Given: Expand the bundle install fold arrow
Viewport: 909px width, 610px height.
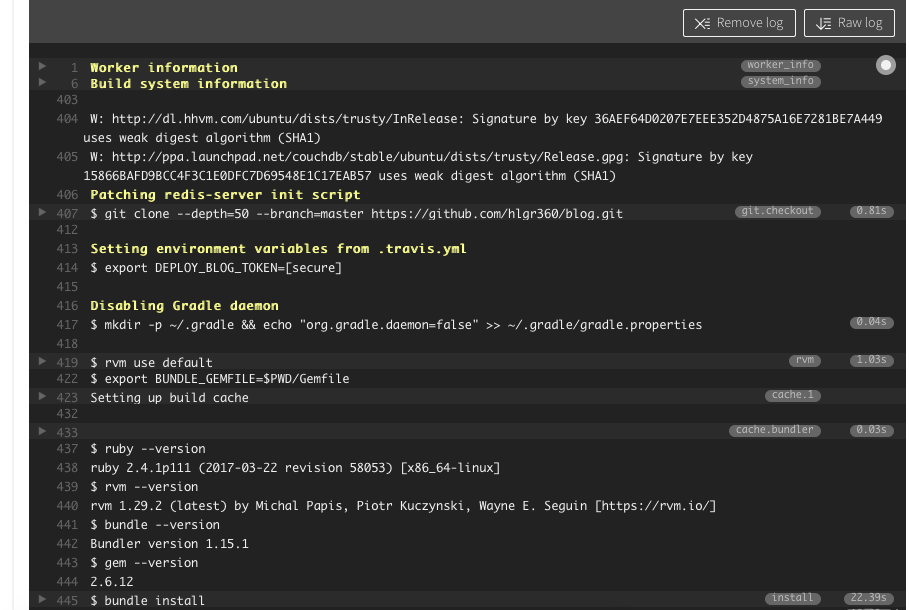Looking at the screenshot, I should point(42,599).
